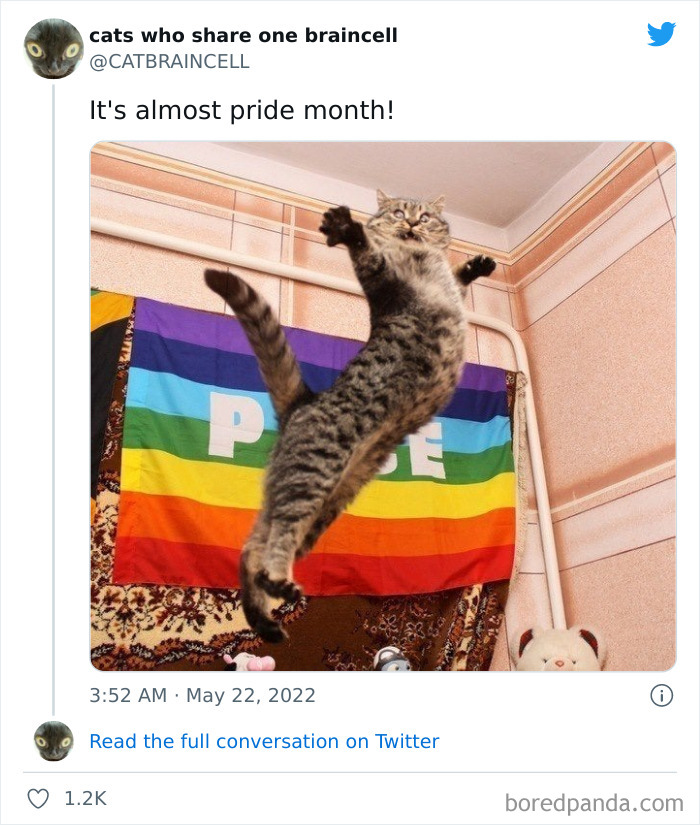Screen dimensions: 700x825
Task: Select the small cat avatar near the conversation link
Action: pos(52,741)
